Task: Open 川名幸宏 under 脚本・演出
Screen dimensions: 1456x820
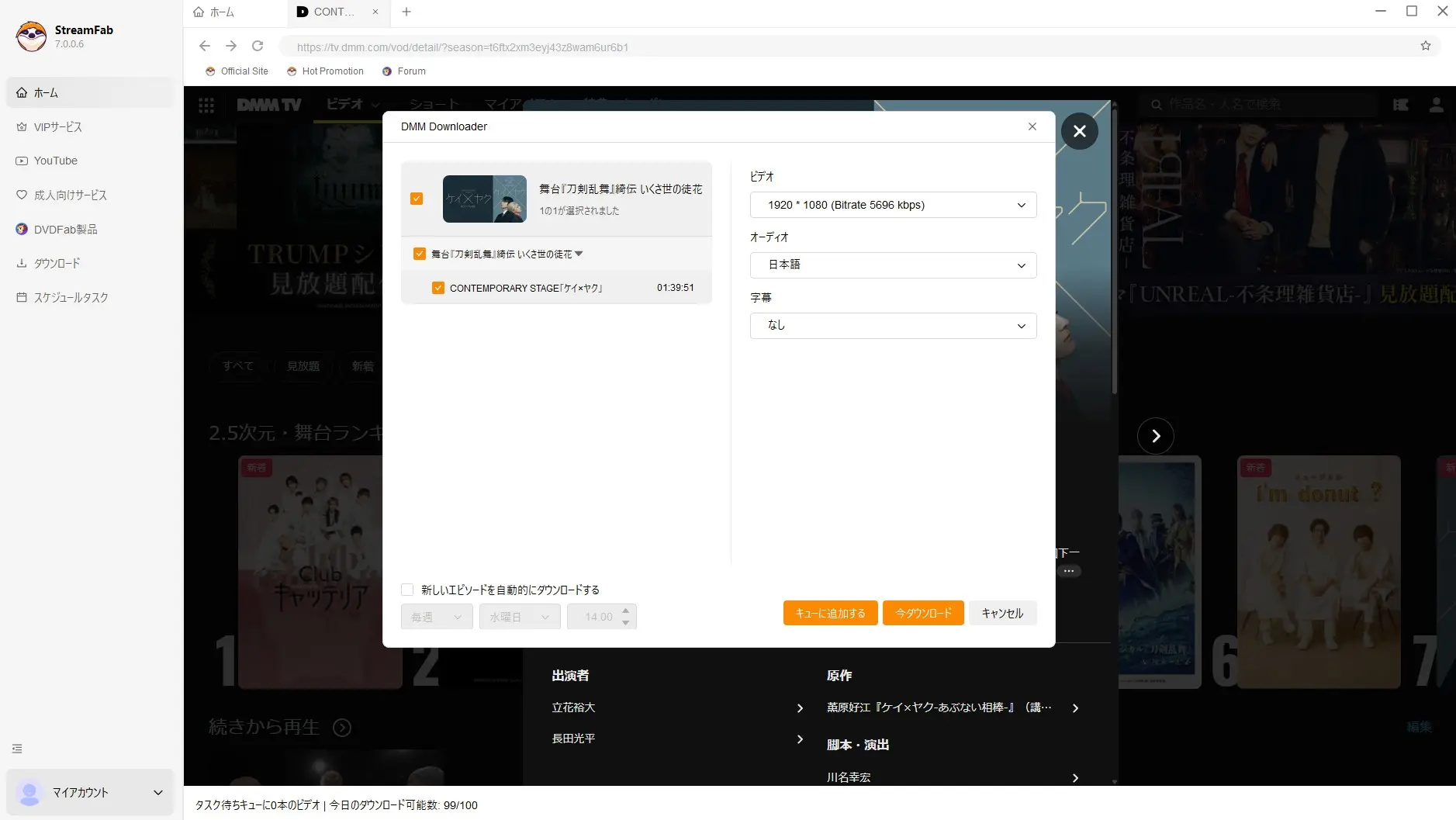Action: click(953, 777)
